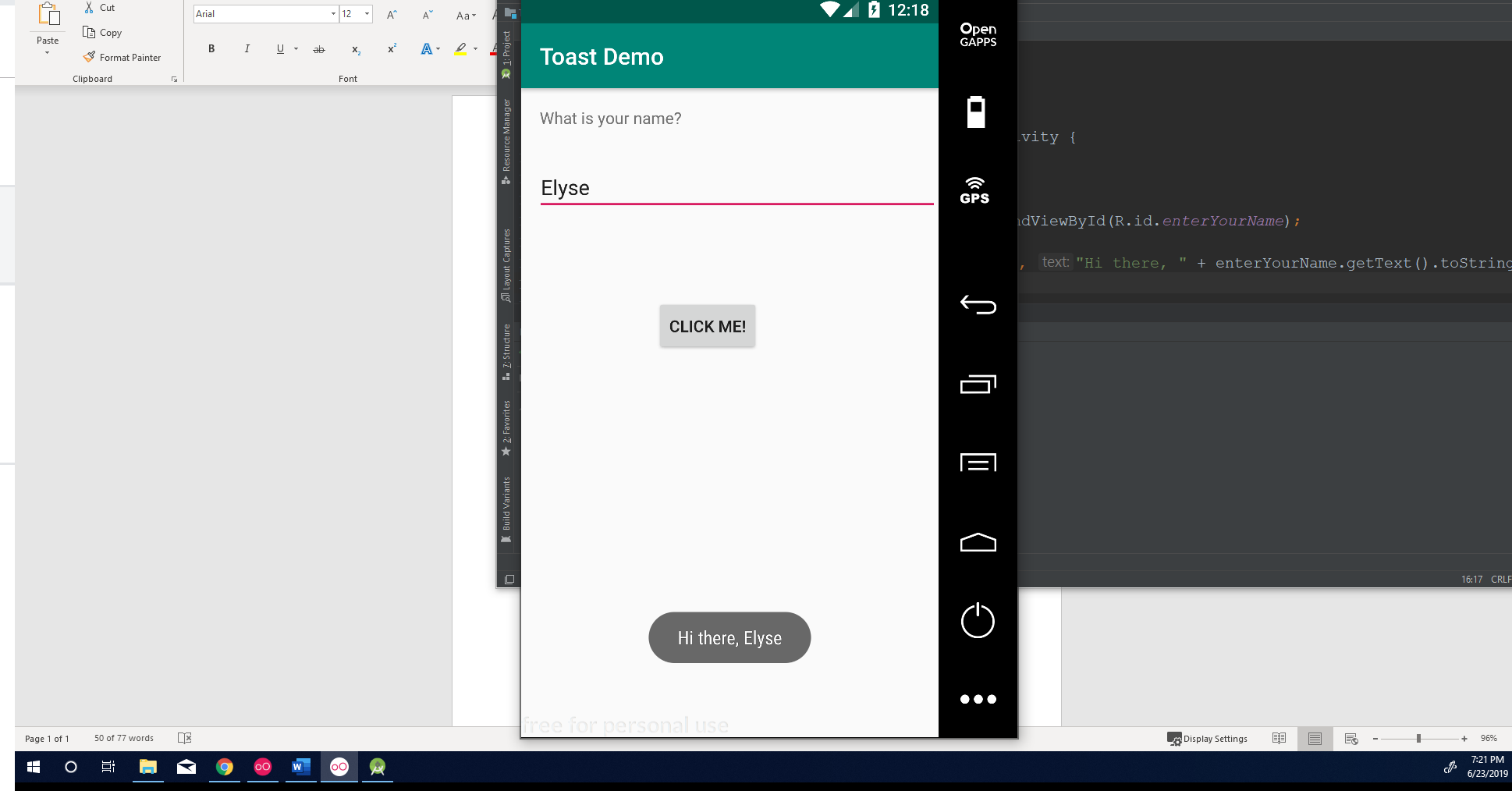Adjust the Word zoom slider

pos(1418,739)
